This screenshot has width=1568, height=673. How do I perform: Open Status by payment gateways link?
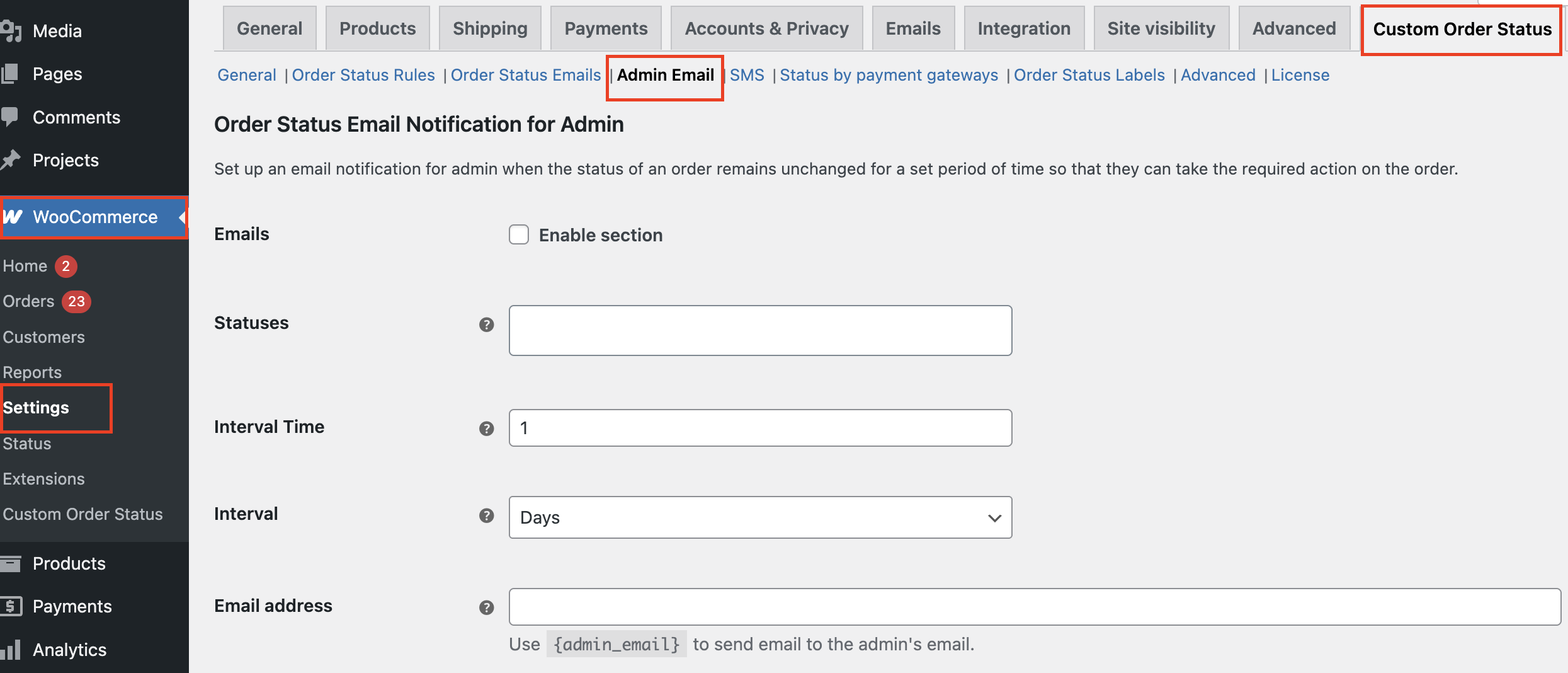[x=889, y=75]
